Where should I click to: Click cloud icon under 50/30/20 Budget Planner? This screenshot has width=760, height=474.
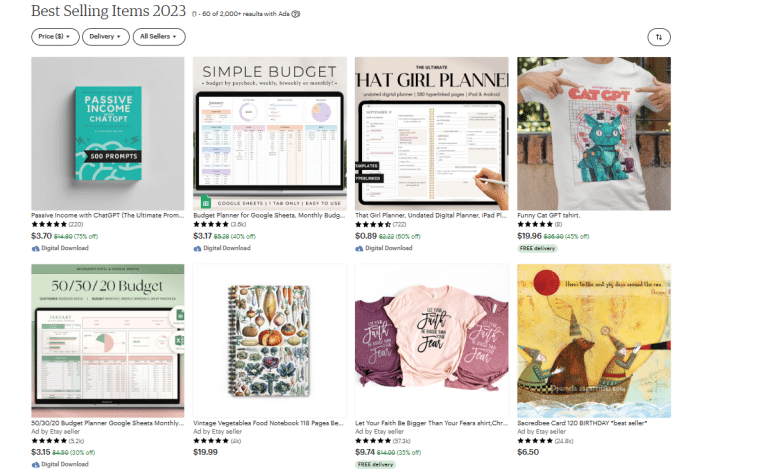pyautogui.click(x=35, y=465)
